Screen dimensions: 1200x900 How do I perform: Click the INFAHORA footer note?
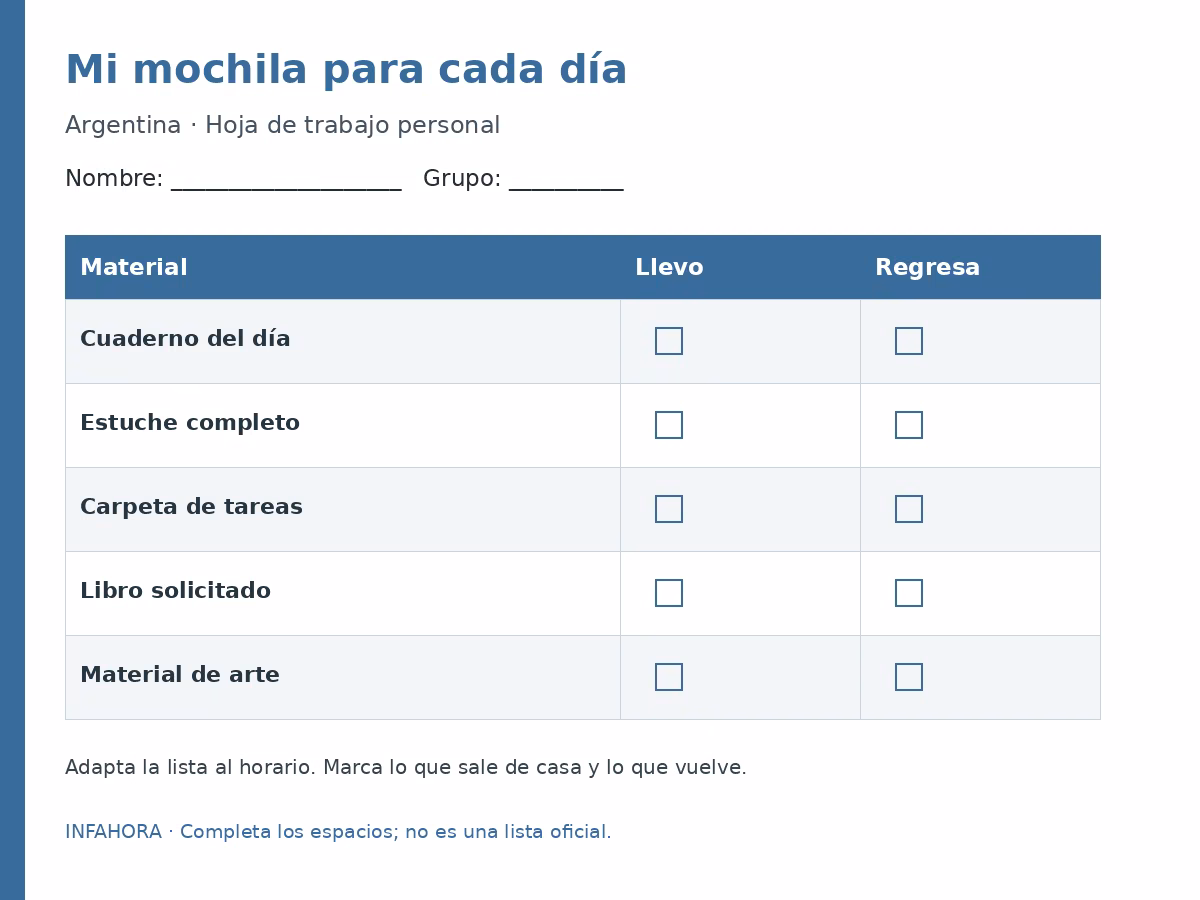tap(338, 832)
